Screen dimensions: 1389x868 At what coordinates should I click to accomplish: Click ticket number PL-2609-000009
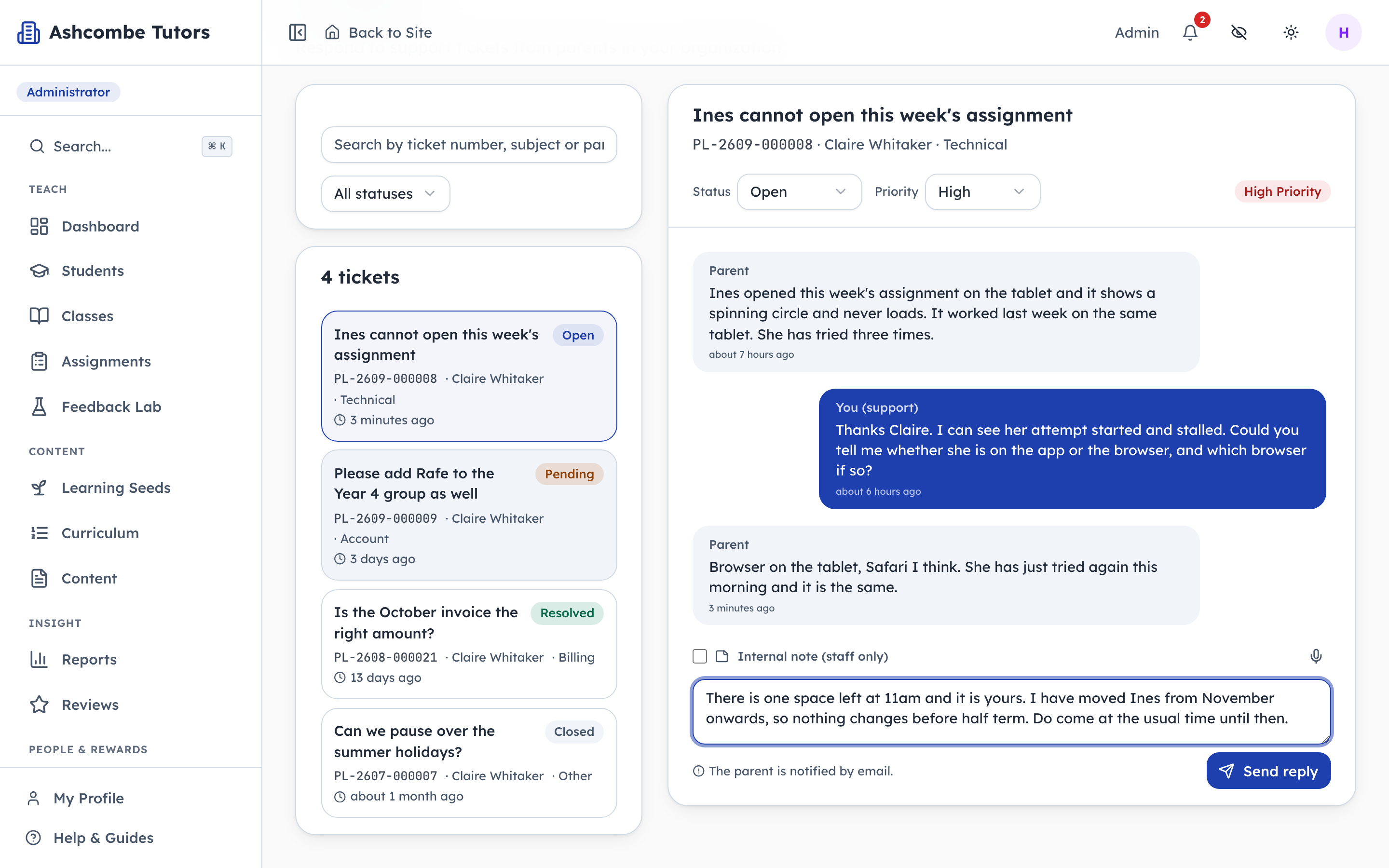point(385,518)
